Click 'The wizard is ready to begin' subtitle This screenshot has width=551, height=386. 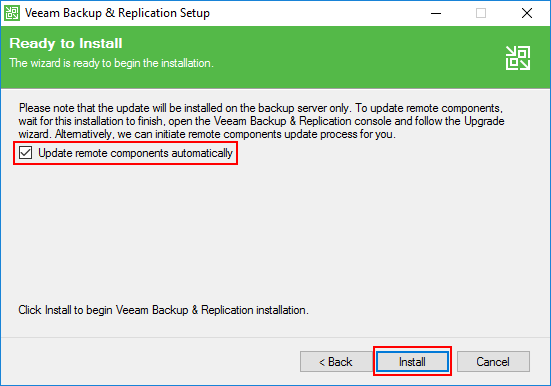click(111, 63)
